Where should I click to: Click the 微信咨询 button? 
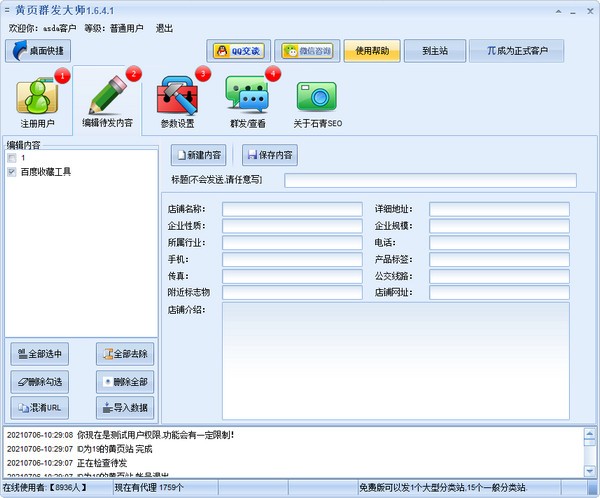307,51
